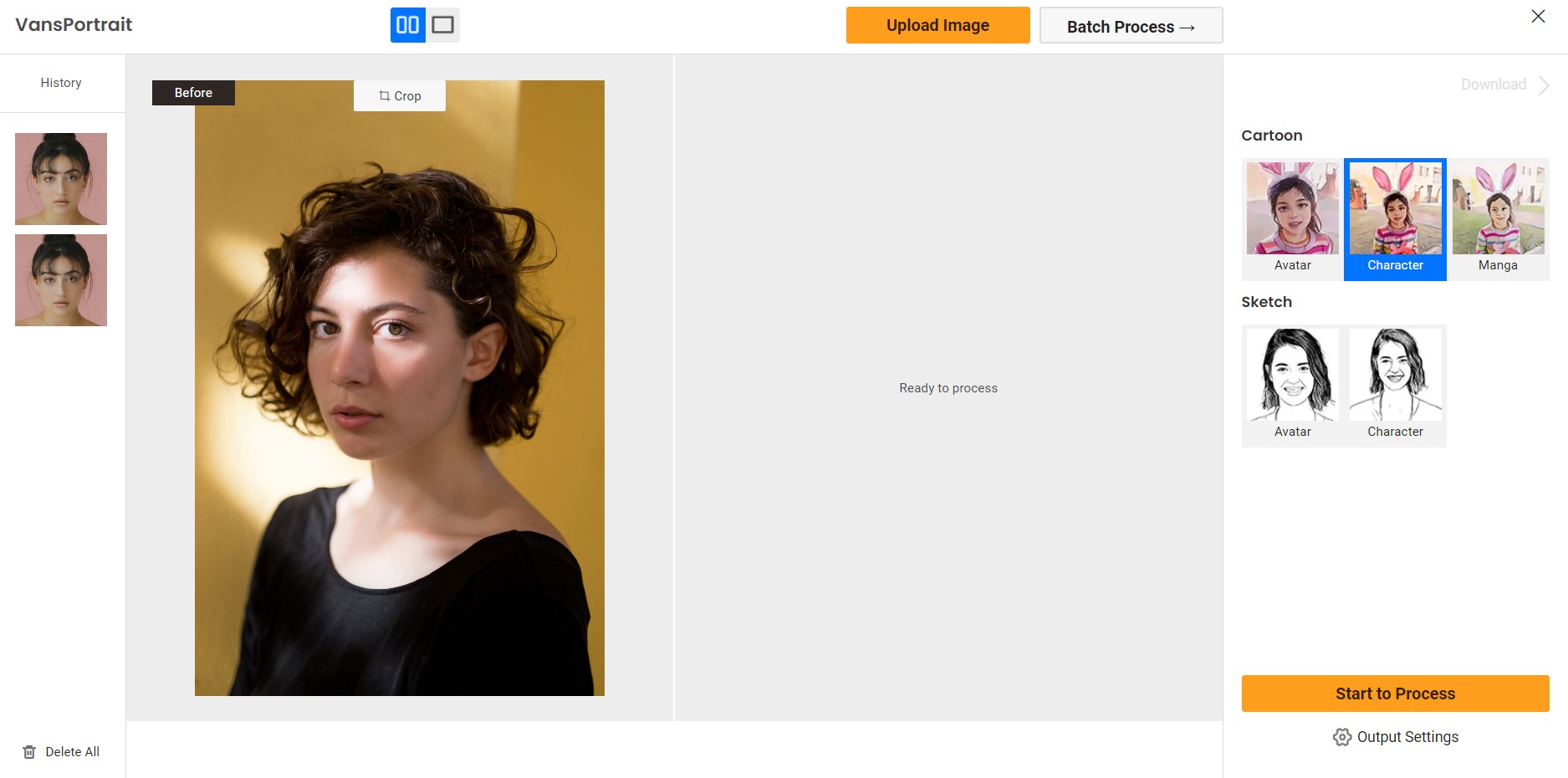This screenshot has height=778, width=1568.
Task: Click the Download chevron arrow
Action: [1543, 84]
